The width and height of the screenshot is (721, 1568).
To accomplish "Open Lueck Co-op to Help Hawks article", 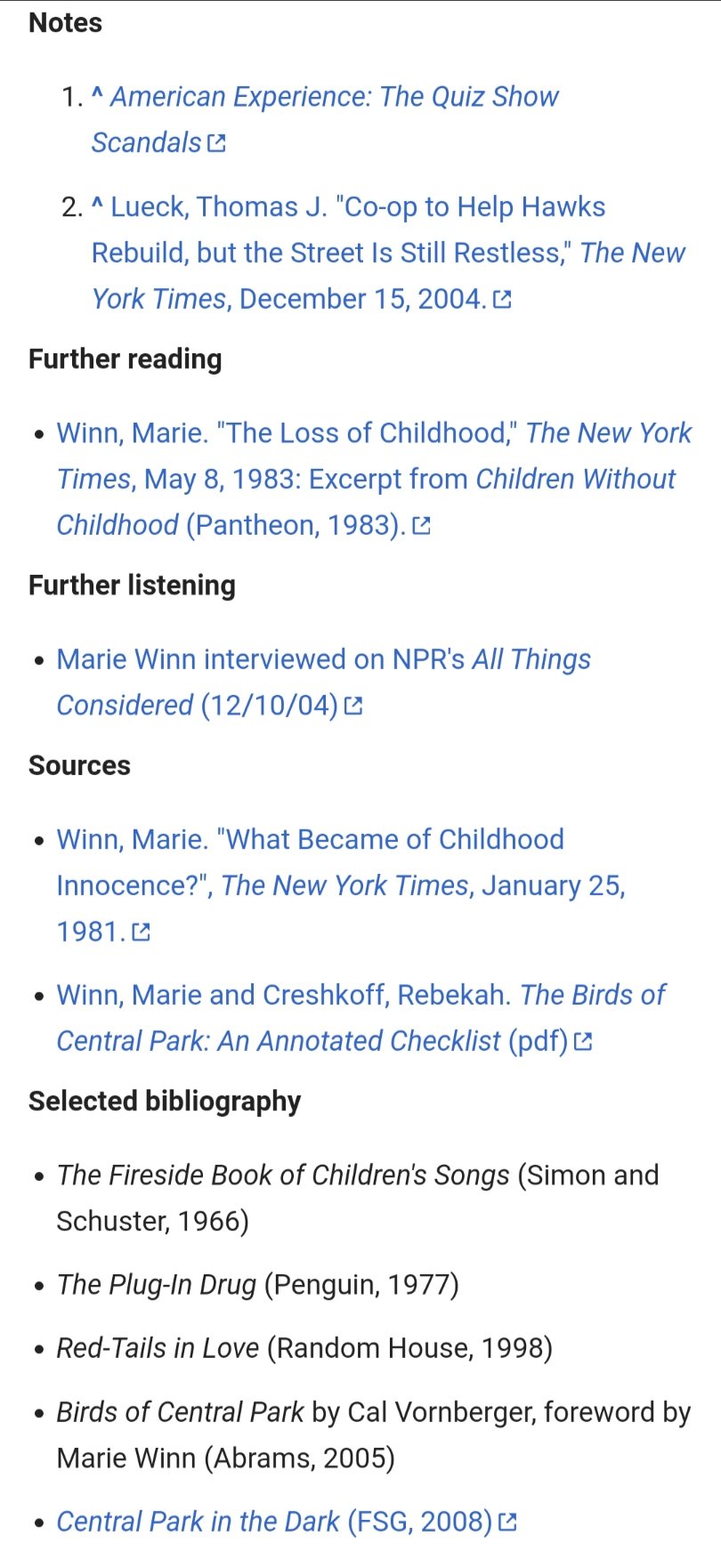I will point(388,253).
